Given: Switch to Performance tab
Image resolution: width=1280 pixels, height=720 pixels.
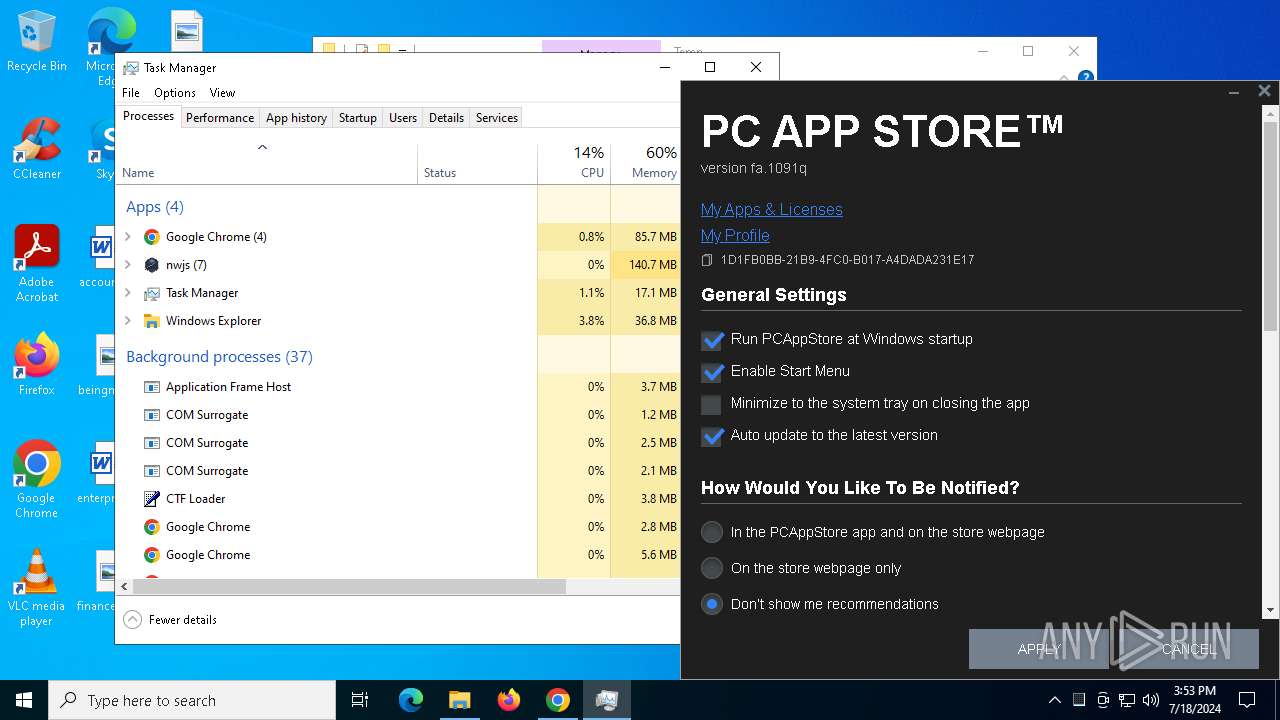Looking at the screenshot, I should coord(220,118).
